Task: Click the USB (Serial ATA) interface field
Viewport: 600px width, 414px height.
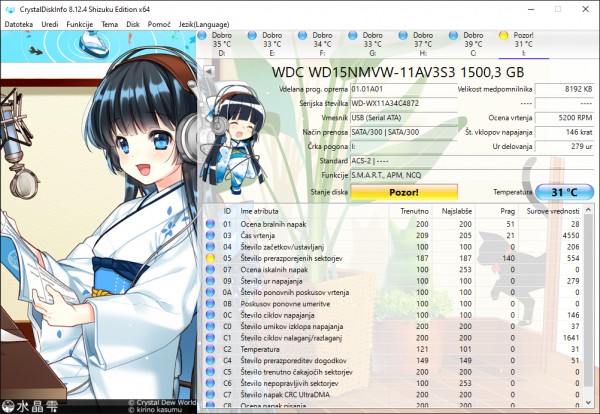Action: 404,118
